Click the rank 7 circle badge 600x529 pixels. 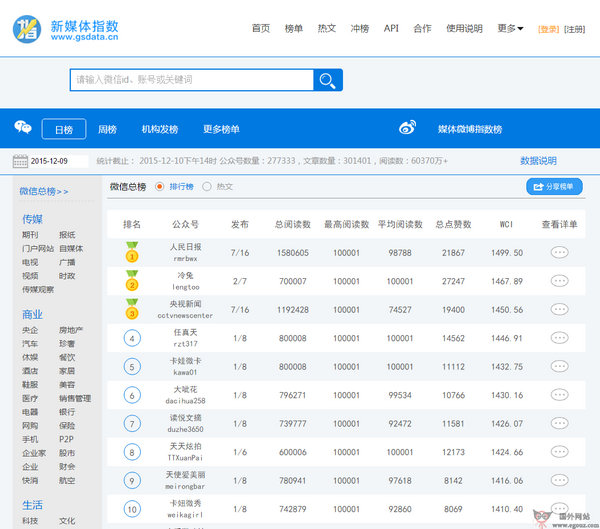click(x=132, y=424)
